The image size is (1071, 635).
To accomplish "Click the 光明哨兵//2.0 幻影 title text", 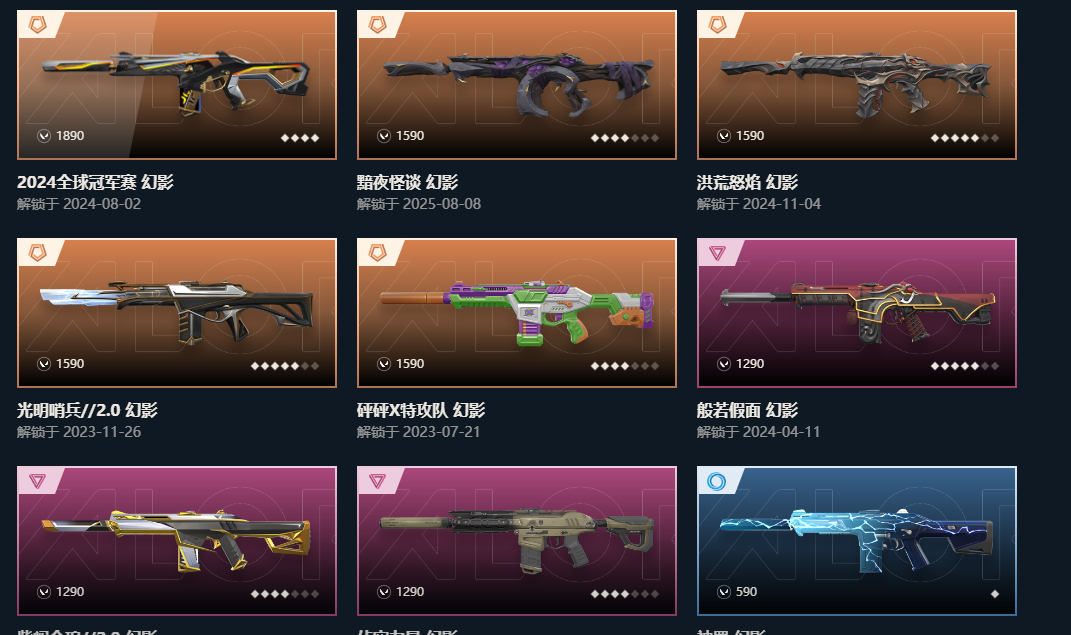I will 87,410.
